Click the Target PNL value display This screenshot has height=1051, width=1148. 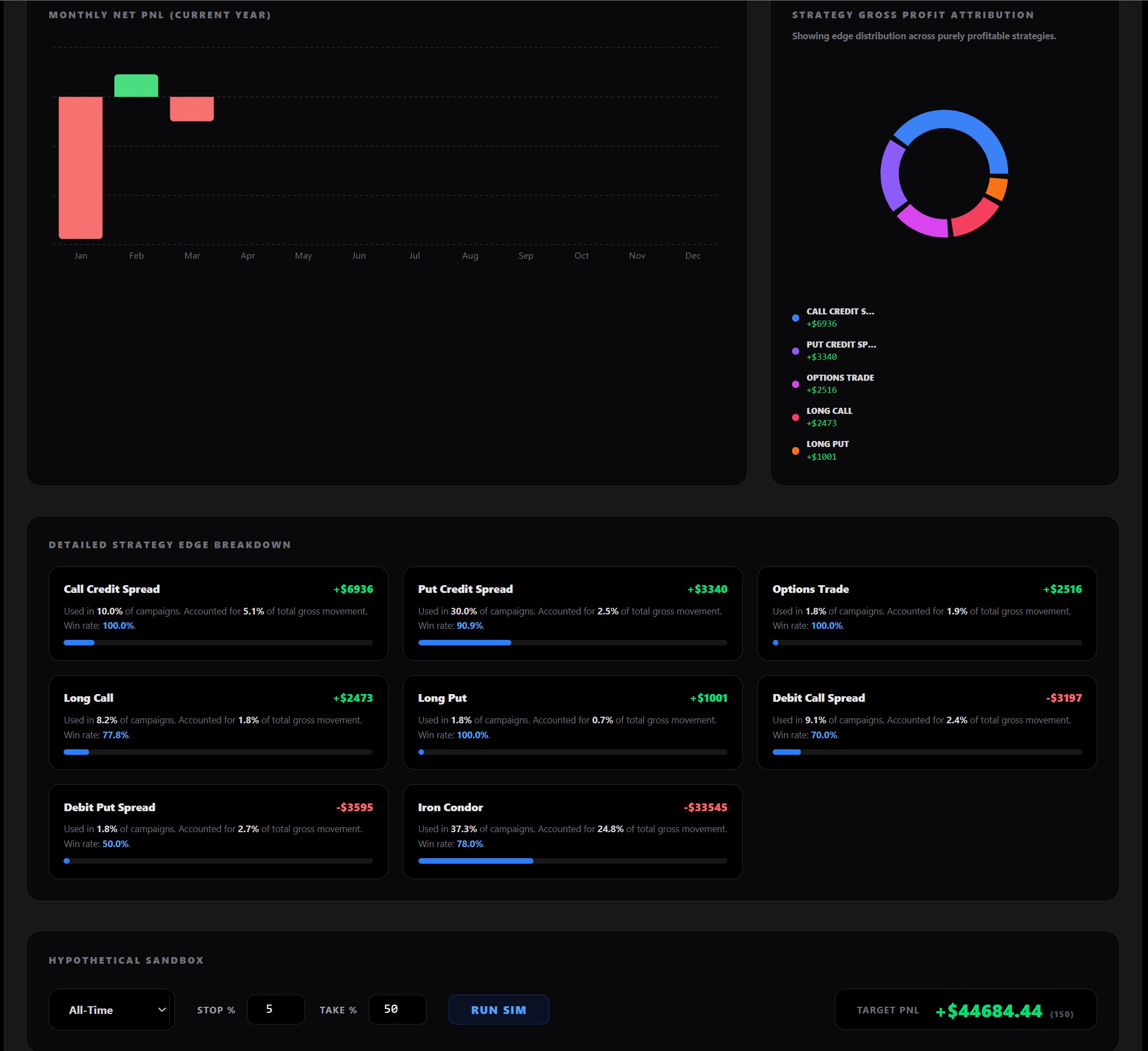click(989, 1008)
